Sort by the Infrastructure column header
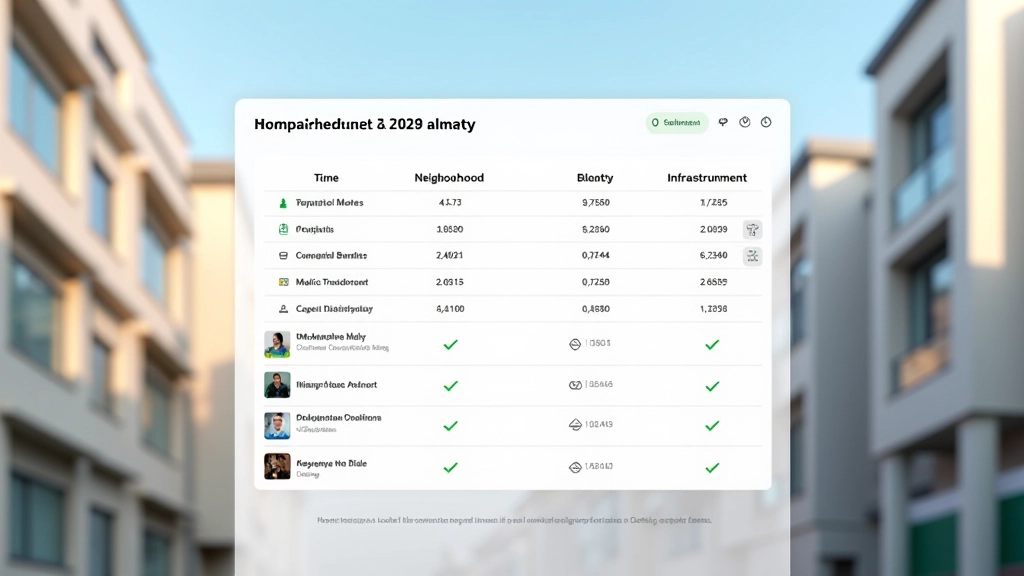This screenshot has height=576, width=1024. point(707,178)
